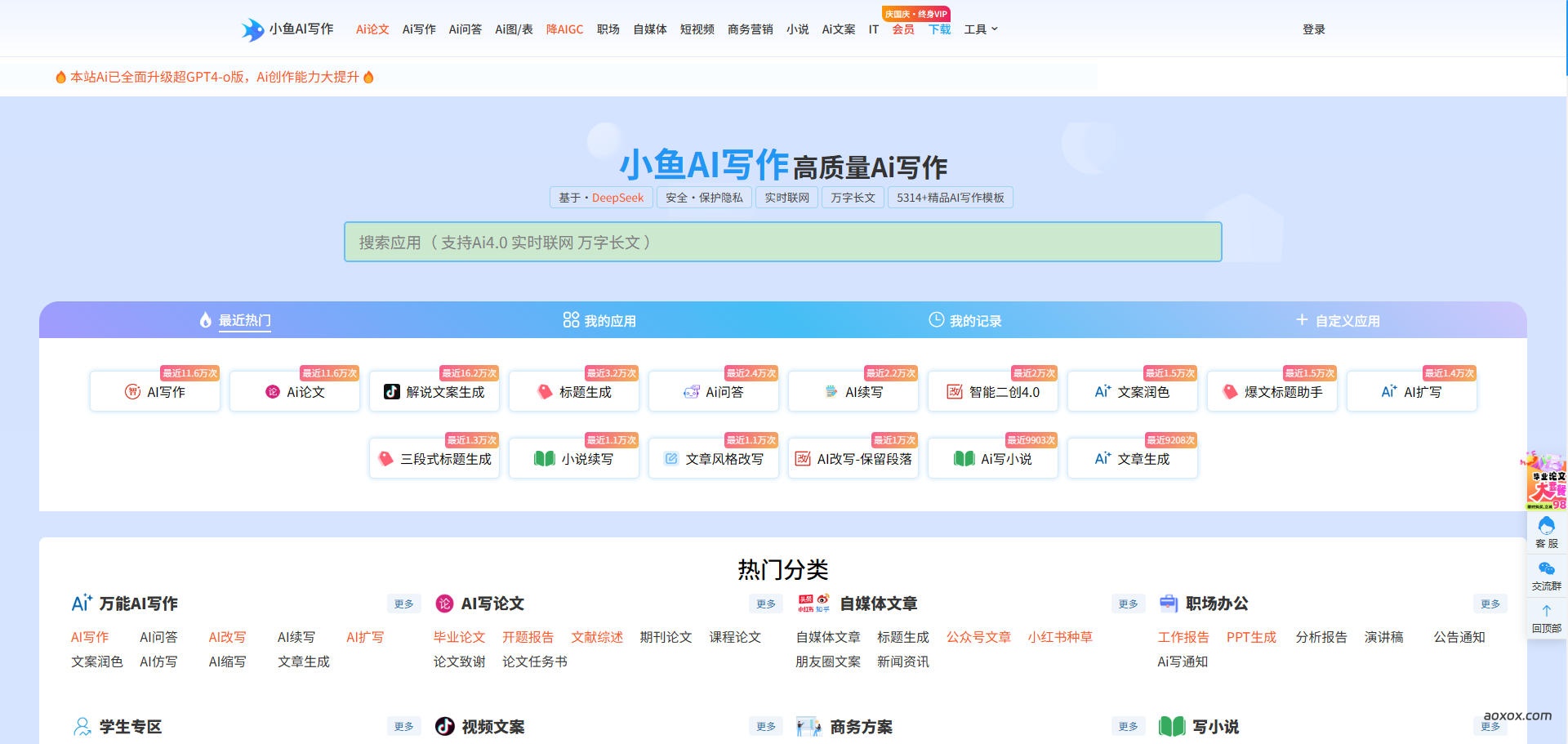Screen dimensions: 1568x744
Task: Click the 登录 login link
Action: click(1313, 29)
